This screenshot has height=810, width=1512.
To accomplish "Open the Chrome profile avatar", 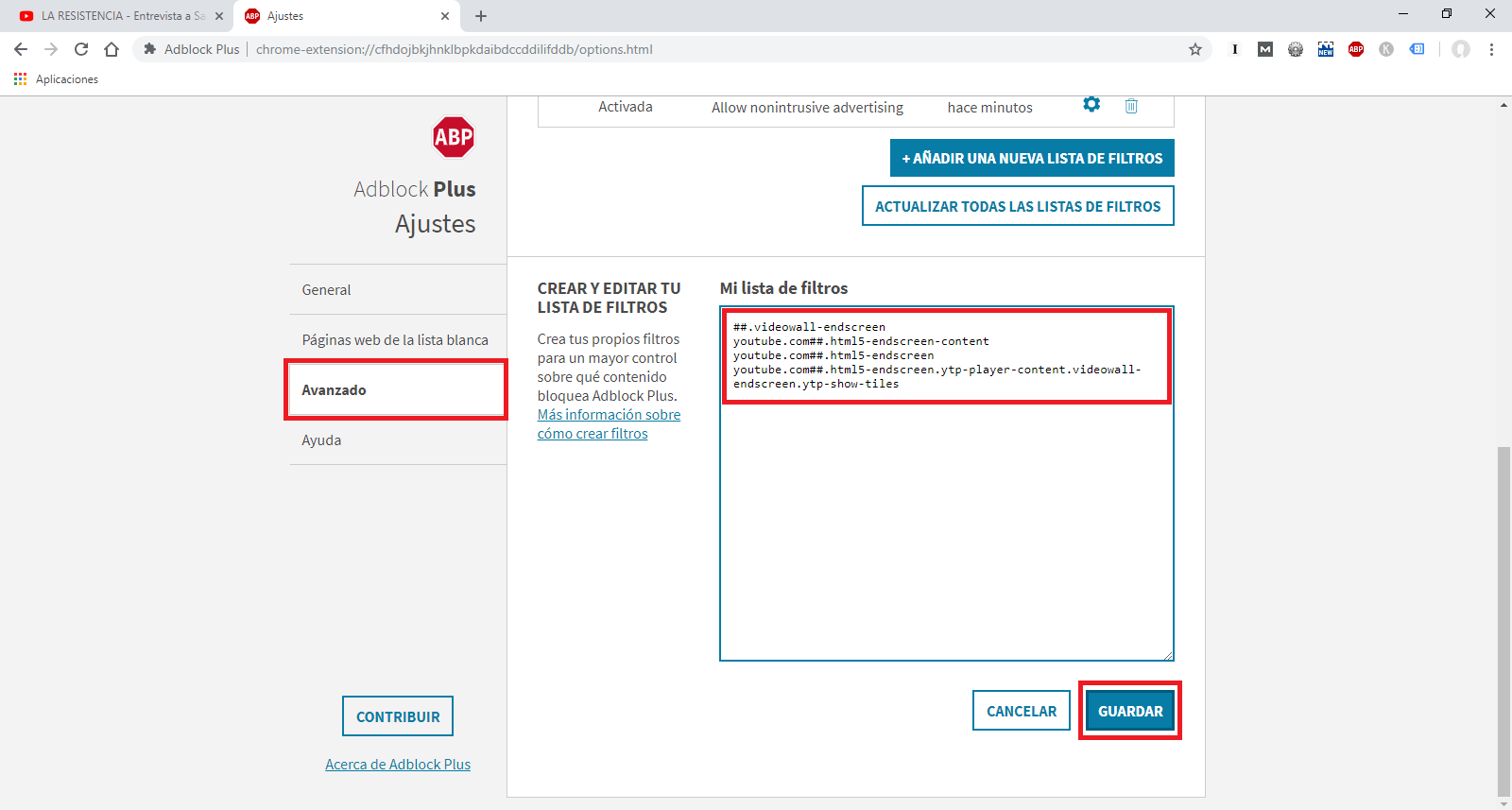I will pyautogui.click(x=1461, y=49).
